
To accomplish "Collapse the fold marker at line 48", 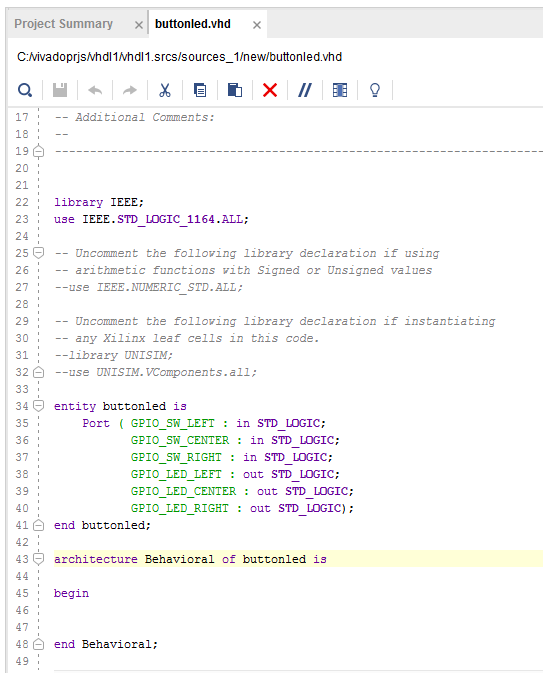I will click(x=39, y=644).
